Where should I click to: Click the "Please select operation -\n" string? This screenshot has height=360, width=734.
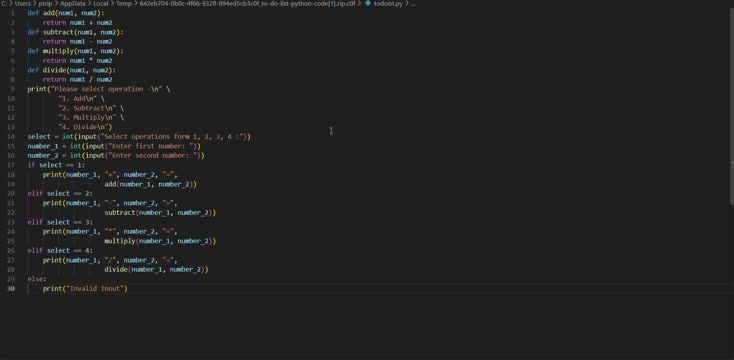coord(106,89)
